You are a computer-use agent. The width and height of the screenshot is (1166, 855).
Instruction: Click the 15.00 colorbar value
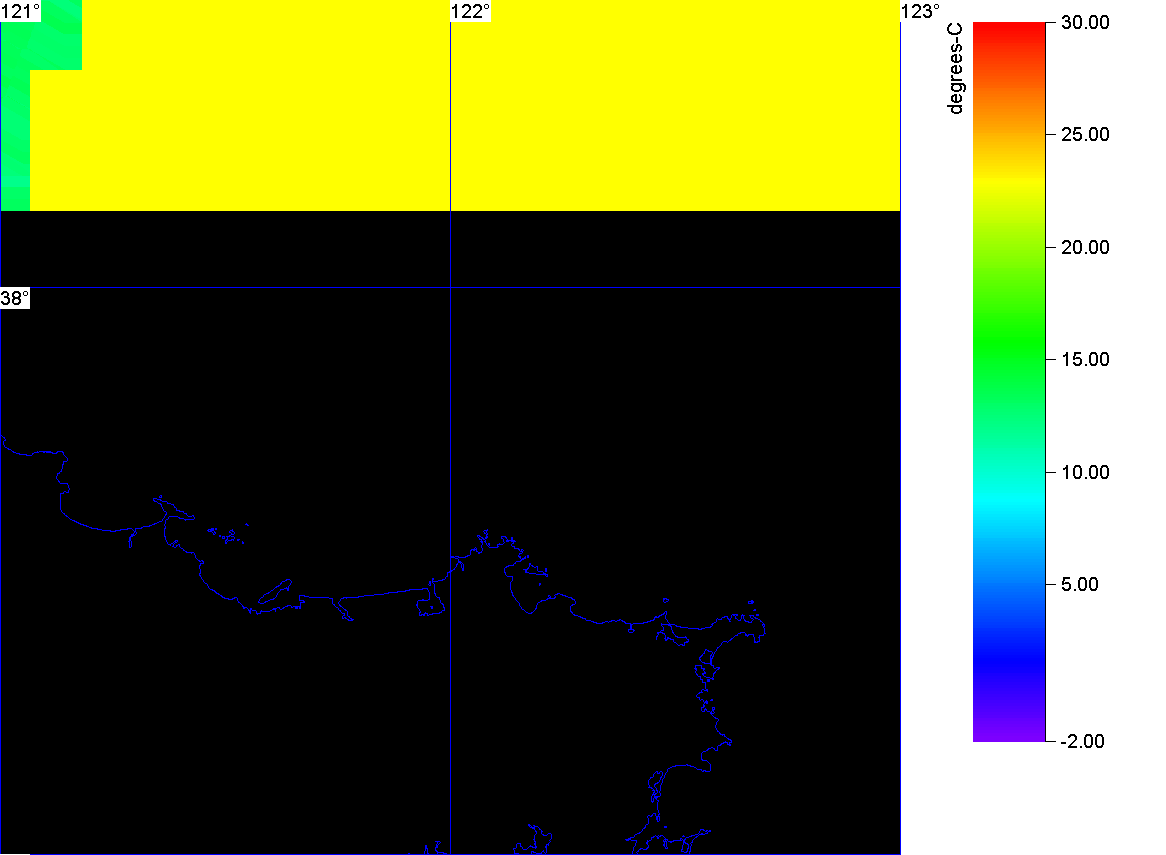pos(1085,360)
